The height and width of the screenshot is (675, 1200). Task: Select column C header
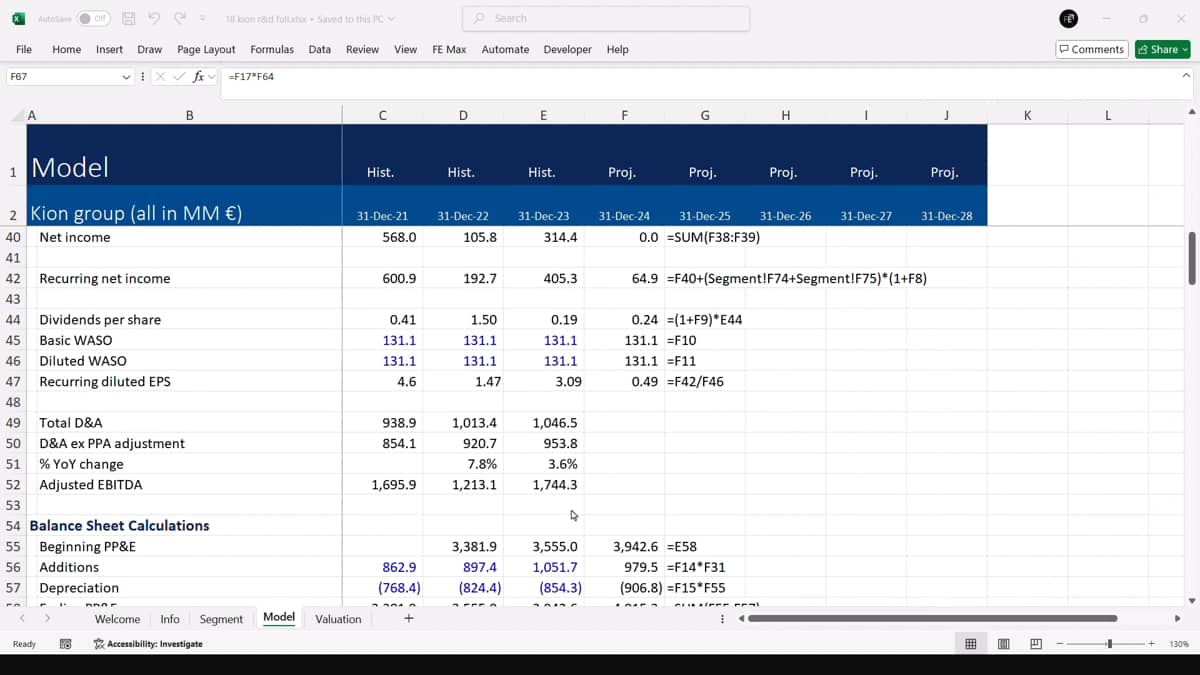tap(382, 115)
